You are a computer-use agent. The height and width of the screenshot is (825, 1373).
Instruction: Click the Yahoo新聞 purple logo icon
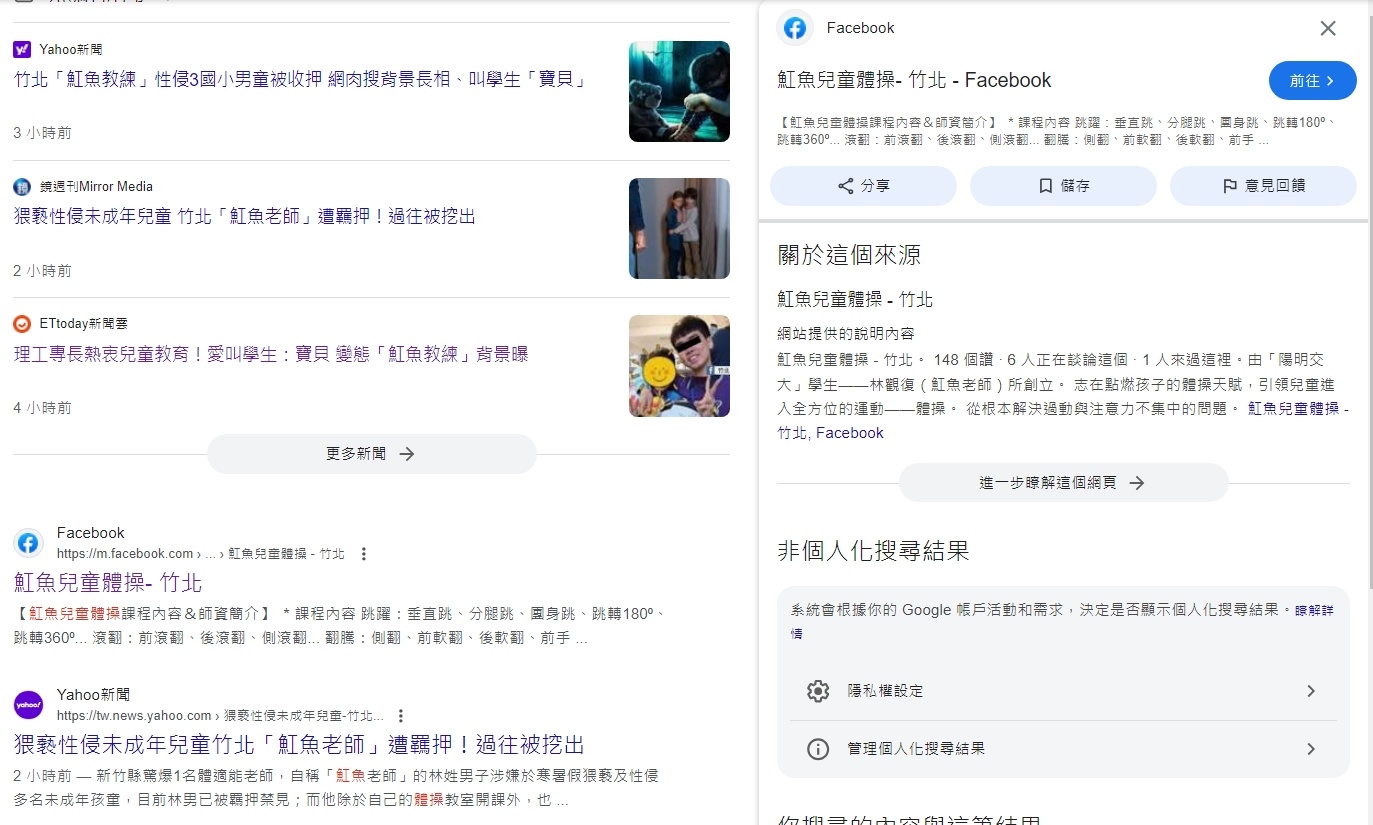click(22, 49)
